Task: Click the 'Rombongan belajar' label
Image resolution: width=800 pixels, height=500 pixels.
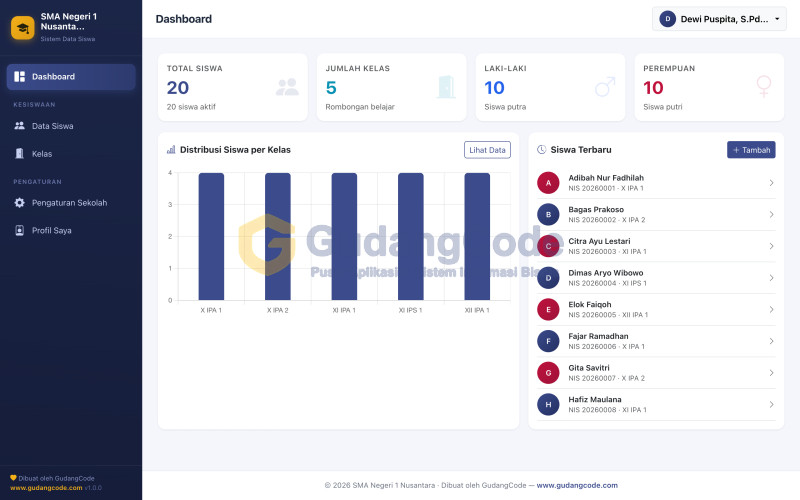Action: pos(360,107)
